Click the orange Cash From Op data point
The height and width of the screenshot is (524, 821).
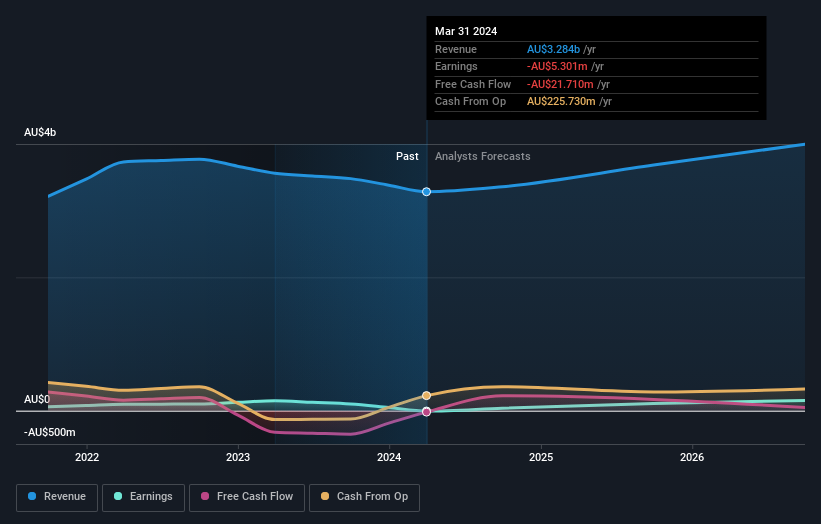[426, 395]
